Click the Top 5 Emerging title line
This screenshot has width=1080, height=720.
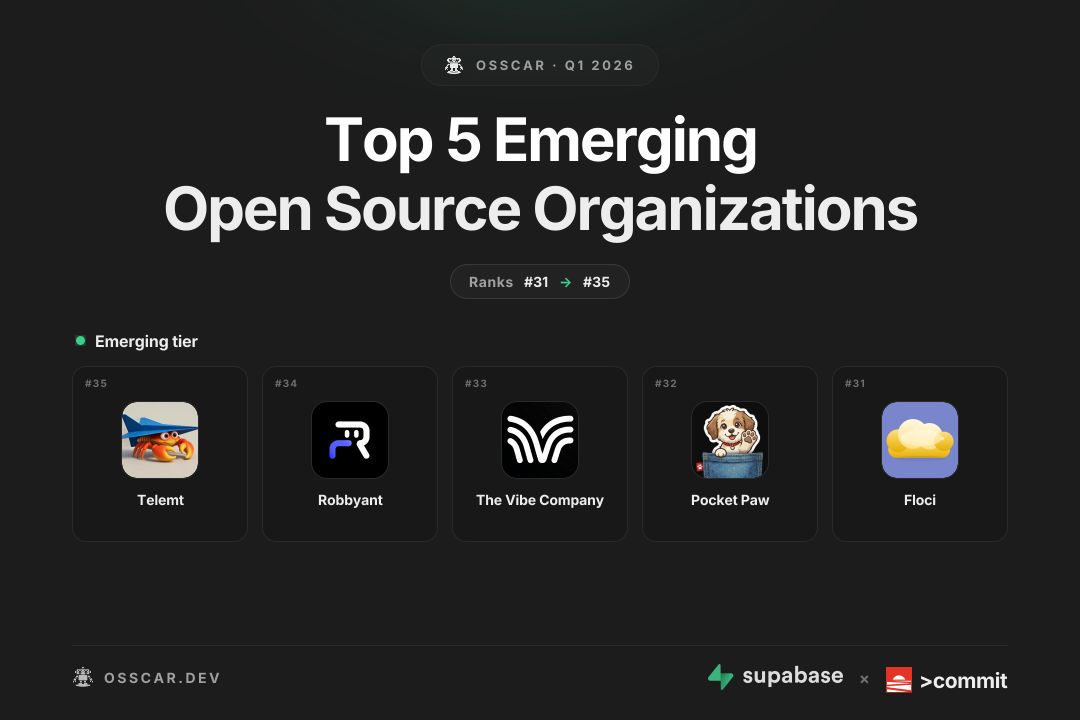[x=541, y=141]
